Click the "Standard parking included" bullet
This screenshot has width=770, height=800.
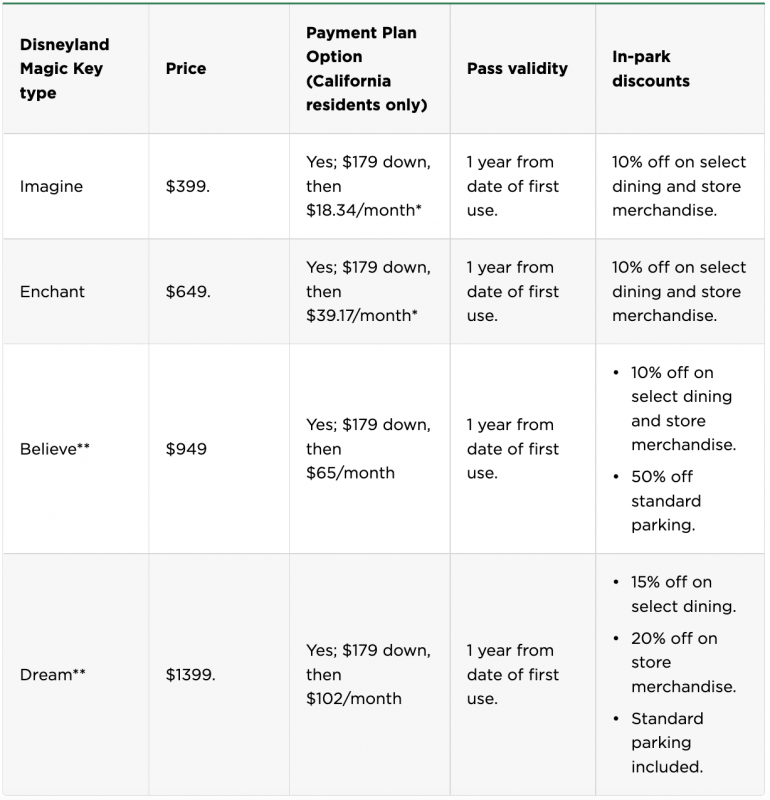667,743
